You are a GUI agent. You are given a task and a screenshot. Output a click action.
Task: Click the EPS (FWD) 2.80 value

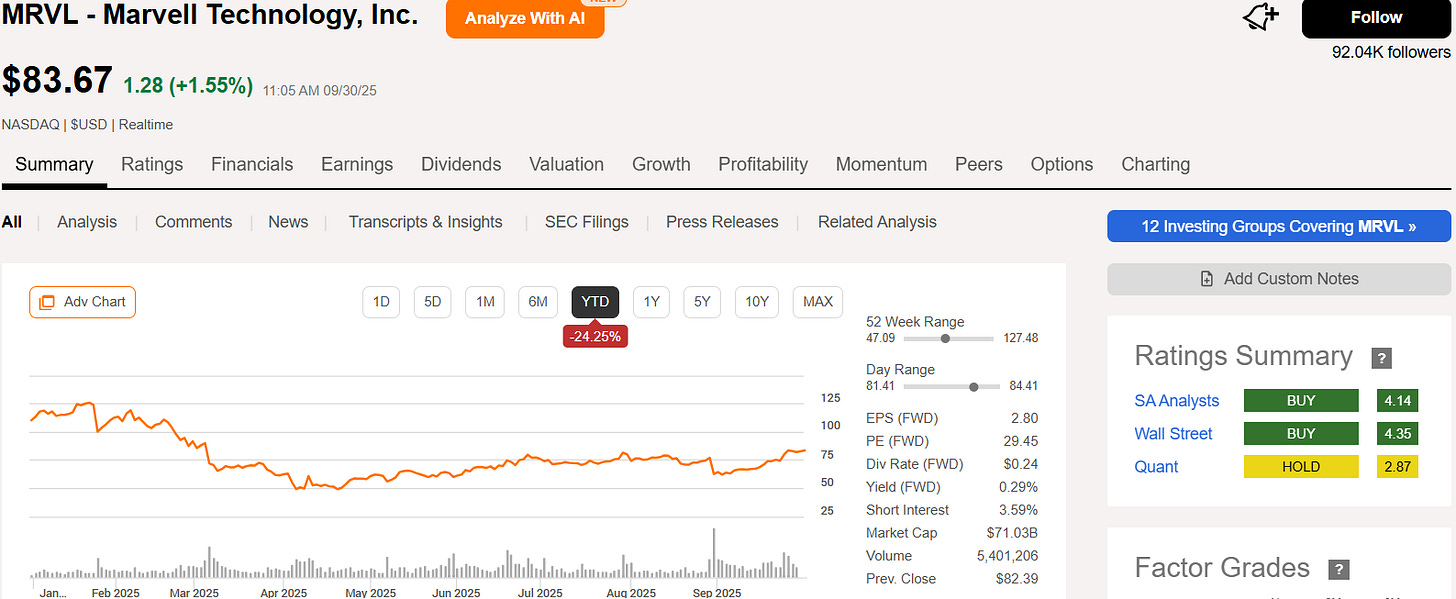coord(1024,418)
